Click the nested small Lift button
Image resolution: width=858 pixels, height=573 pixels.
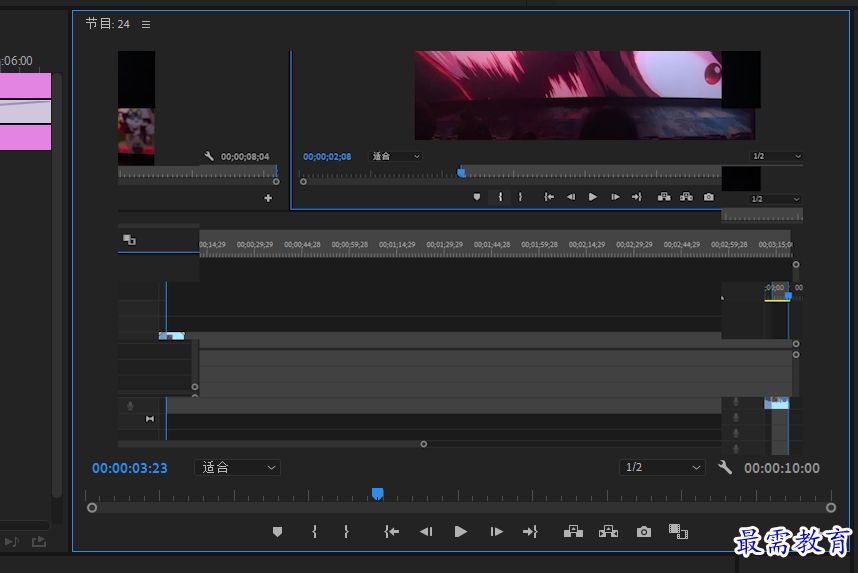point(664,197)
